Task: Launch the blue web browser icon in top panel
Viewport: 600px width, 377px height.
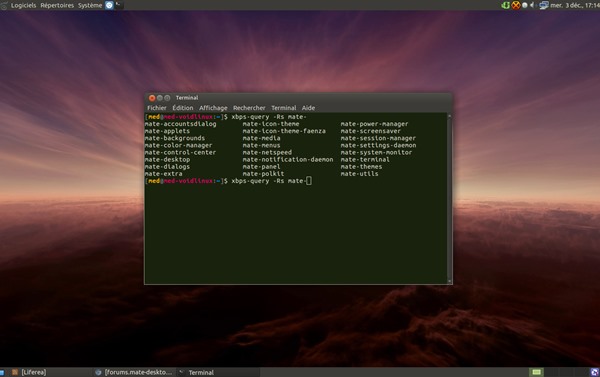Action: [x=109, y=5]
